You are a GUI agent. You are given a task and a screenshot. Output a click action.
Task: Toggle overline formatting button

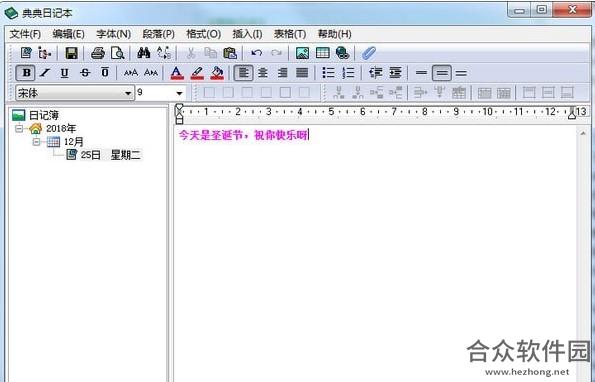pyautogui.click(x=105, y=72)
